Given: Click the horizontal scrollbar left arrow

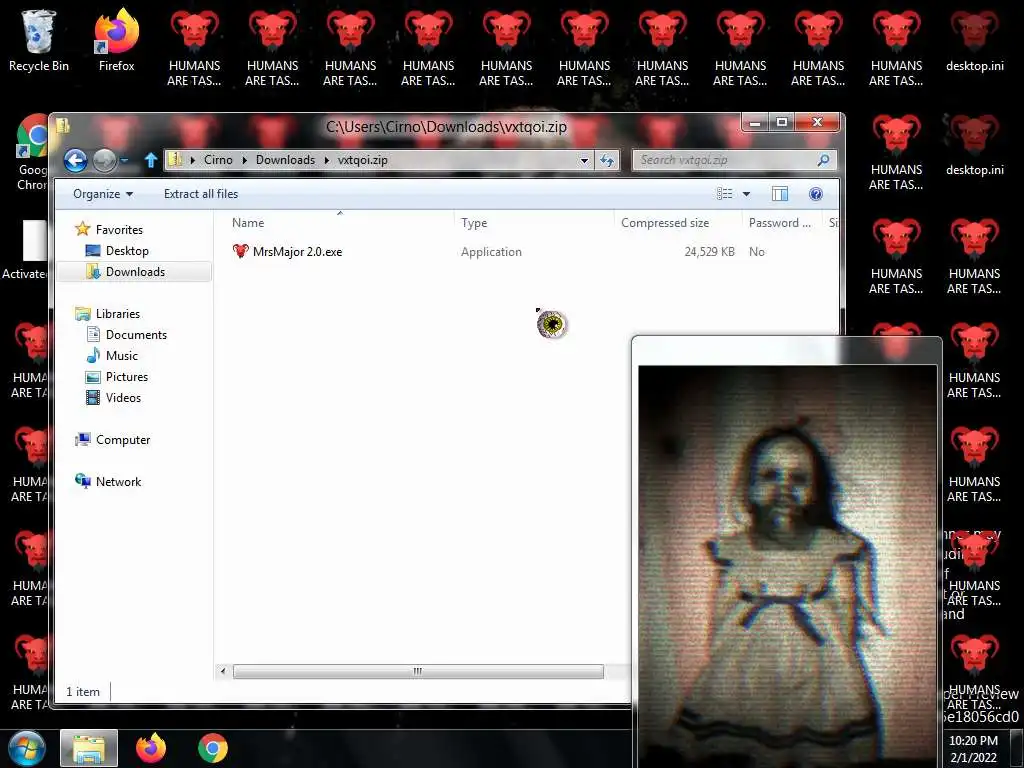Looking at the screenshot, I should pos(223,671).
